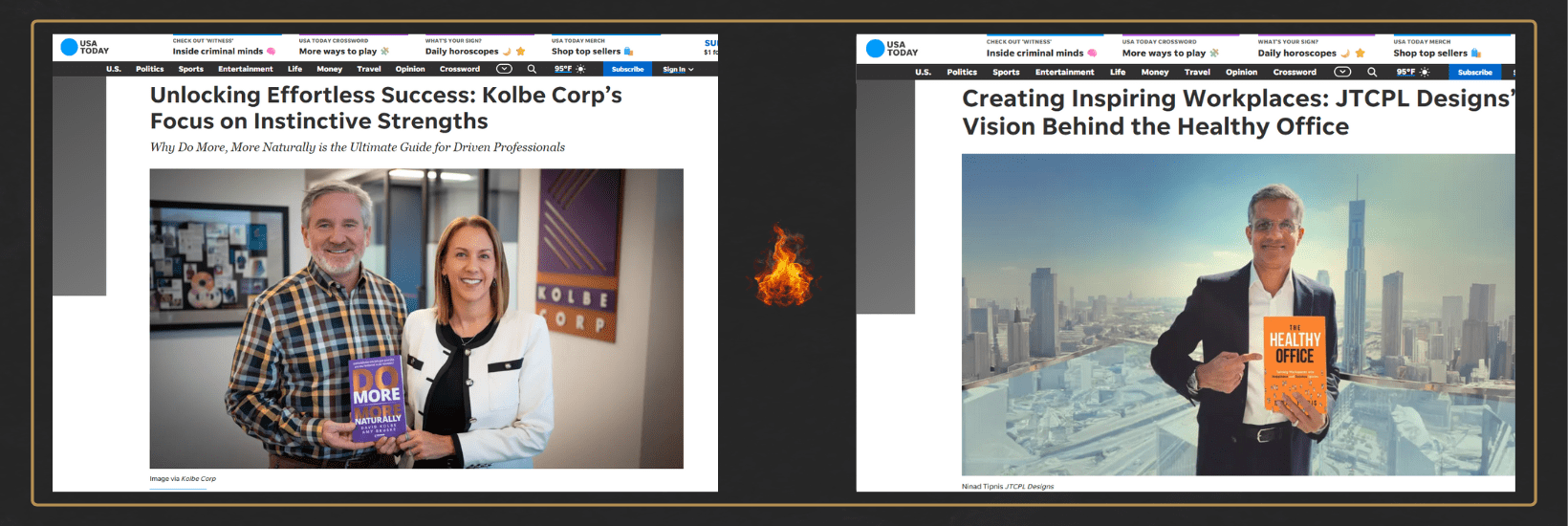Click the 'Why Do More, More Naturally' subheadline
Image resolution: width=1568 pixels, height=526 pixels.
click(358, 147)
